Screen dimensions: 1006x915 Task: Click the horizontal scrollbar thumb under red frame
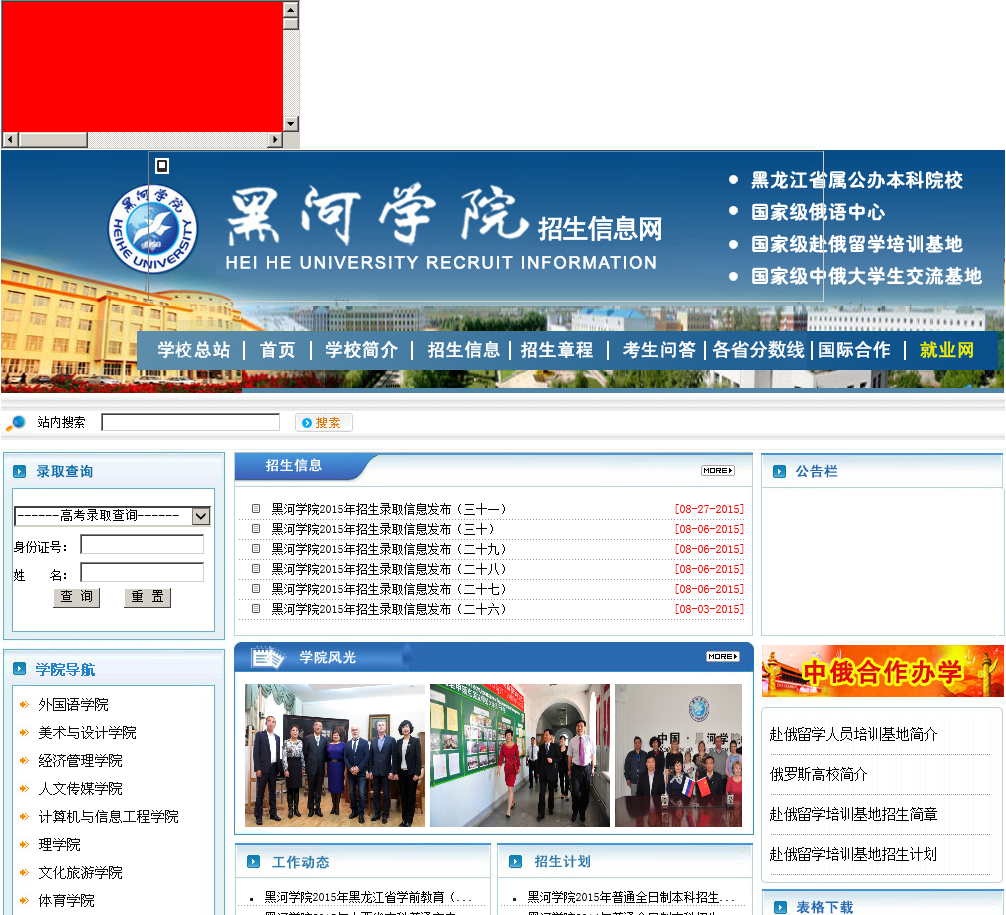(53, 139)
